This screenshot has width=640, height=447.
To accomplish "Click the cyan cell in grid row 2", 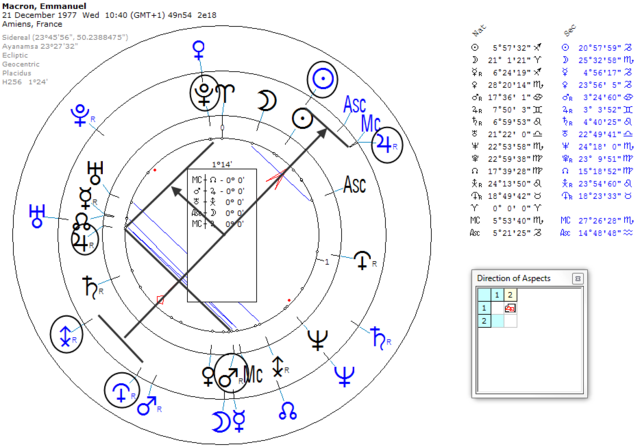I will coord(497,321).
